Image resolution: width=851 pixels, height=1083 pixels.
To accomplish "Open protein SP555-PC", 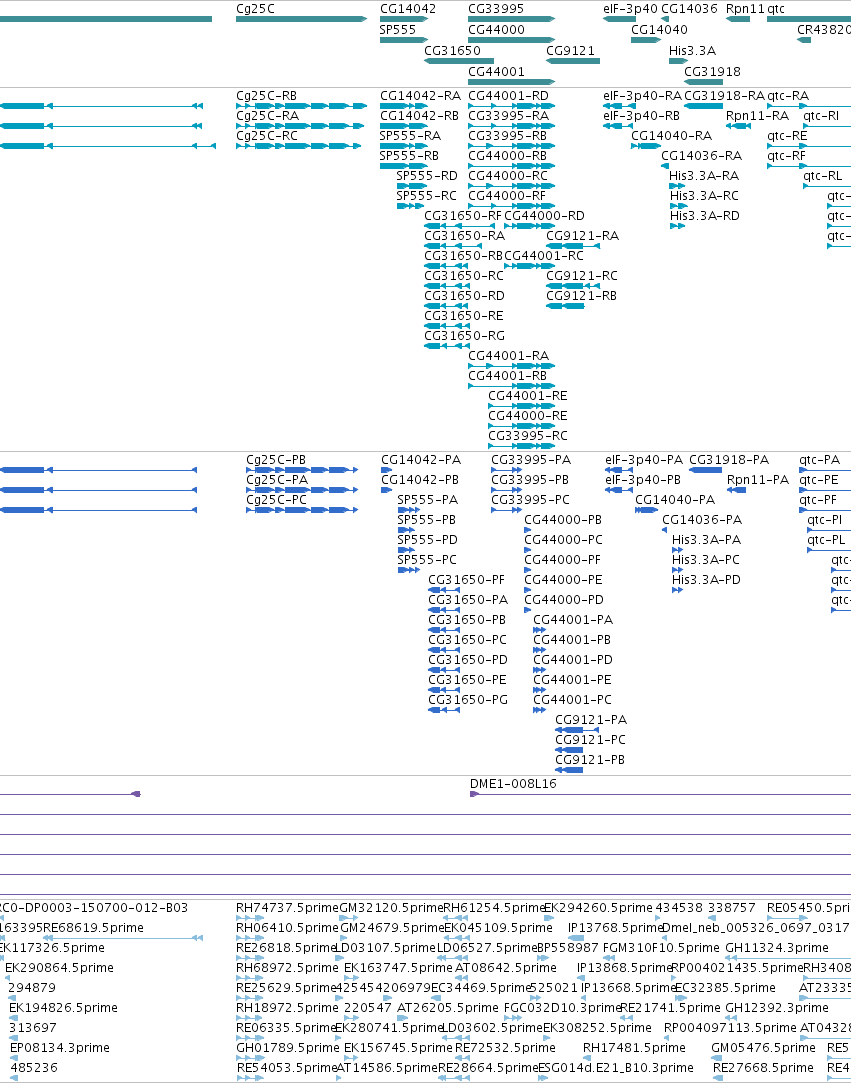I will [x=427, y=559].
